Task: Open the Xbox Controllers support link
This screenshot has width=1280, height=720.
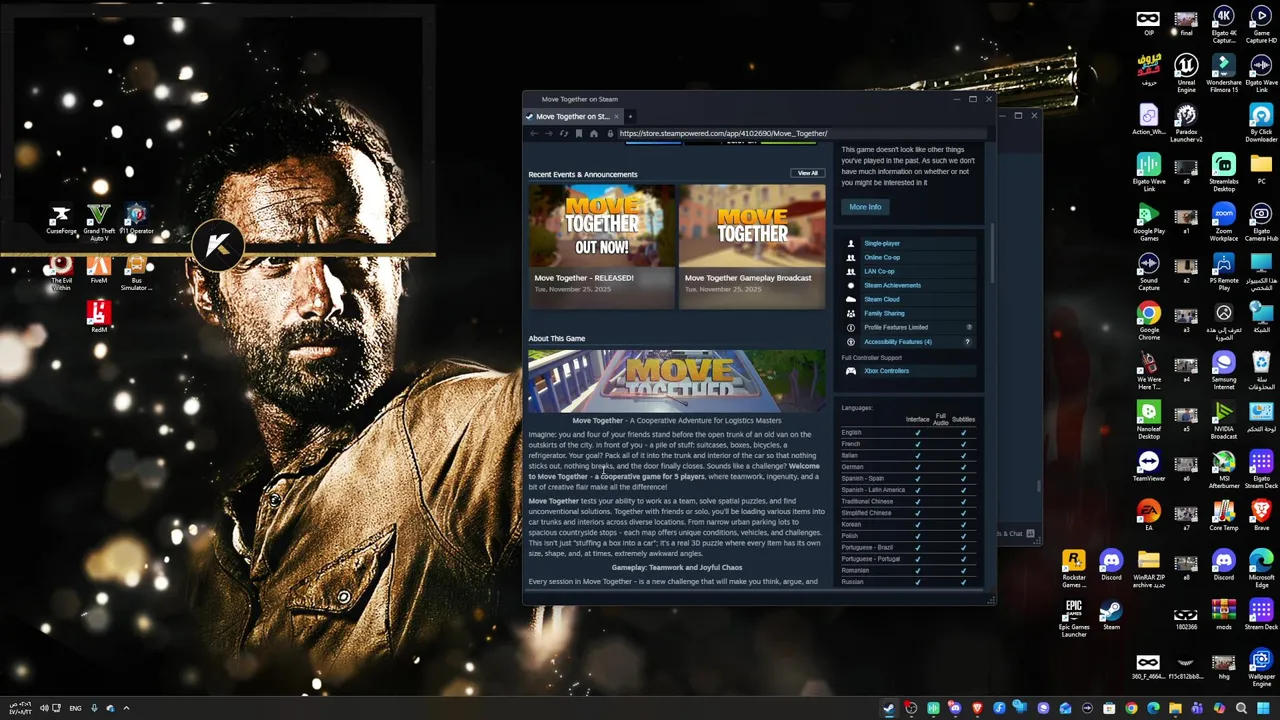Action: (887, 371)
